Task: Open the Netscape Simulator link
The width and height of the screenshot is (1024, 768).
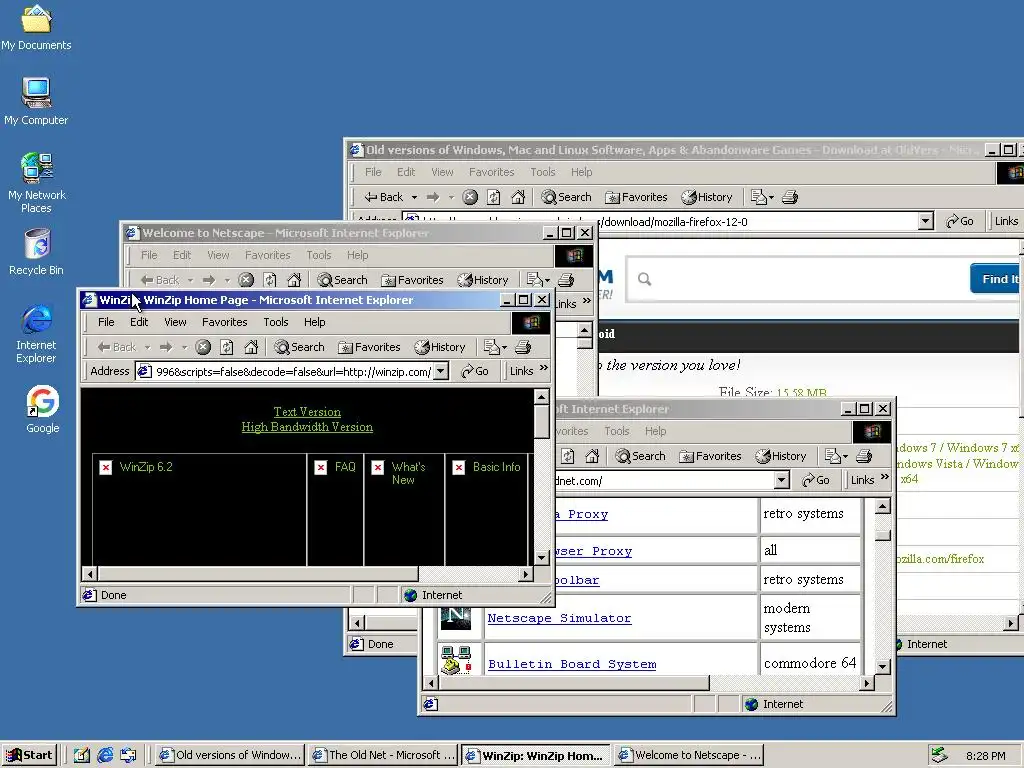Action: [559, 618]
